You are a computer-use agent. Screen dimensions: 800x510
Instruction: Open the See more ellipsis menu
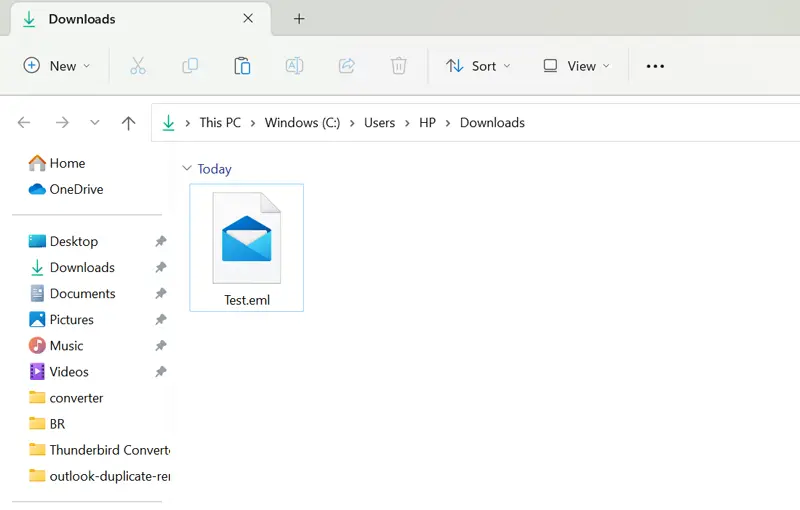pyautogui.click(x=655, y=66)
